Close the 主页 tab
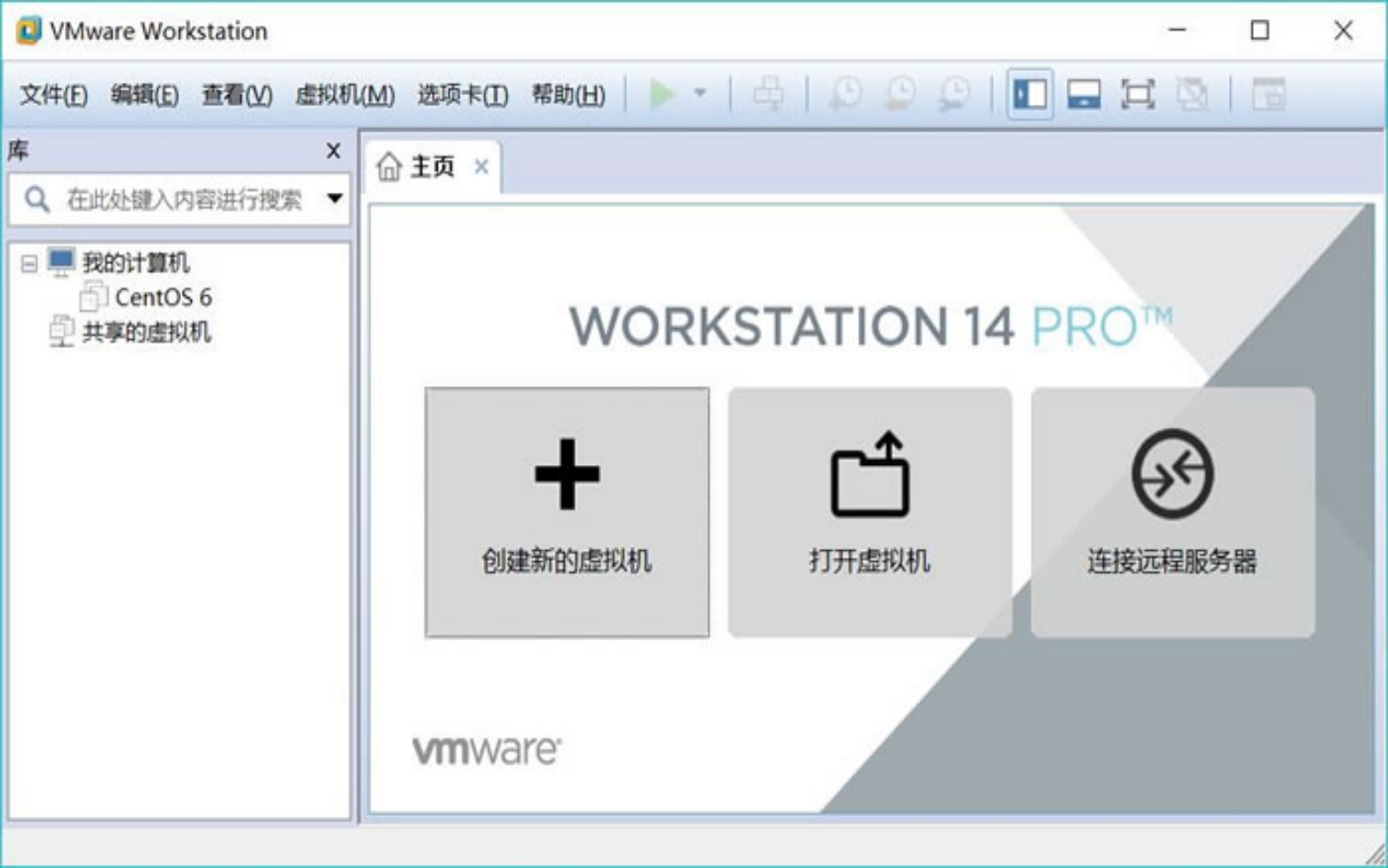This screenshot has width=1388, height=868. click(482, 166)
